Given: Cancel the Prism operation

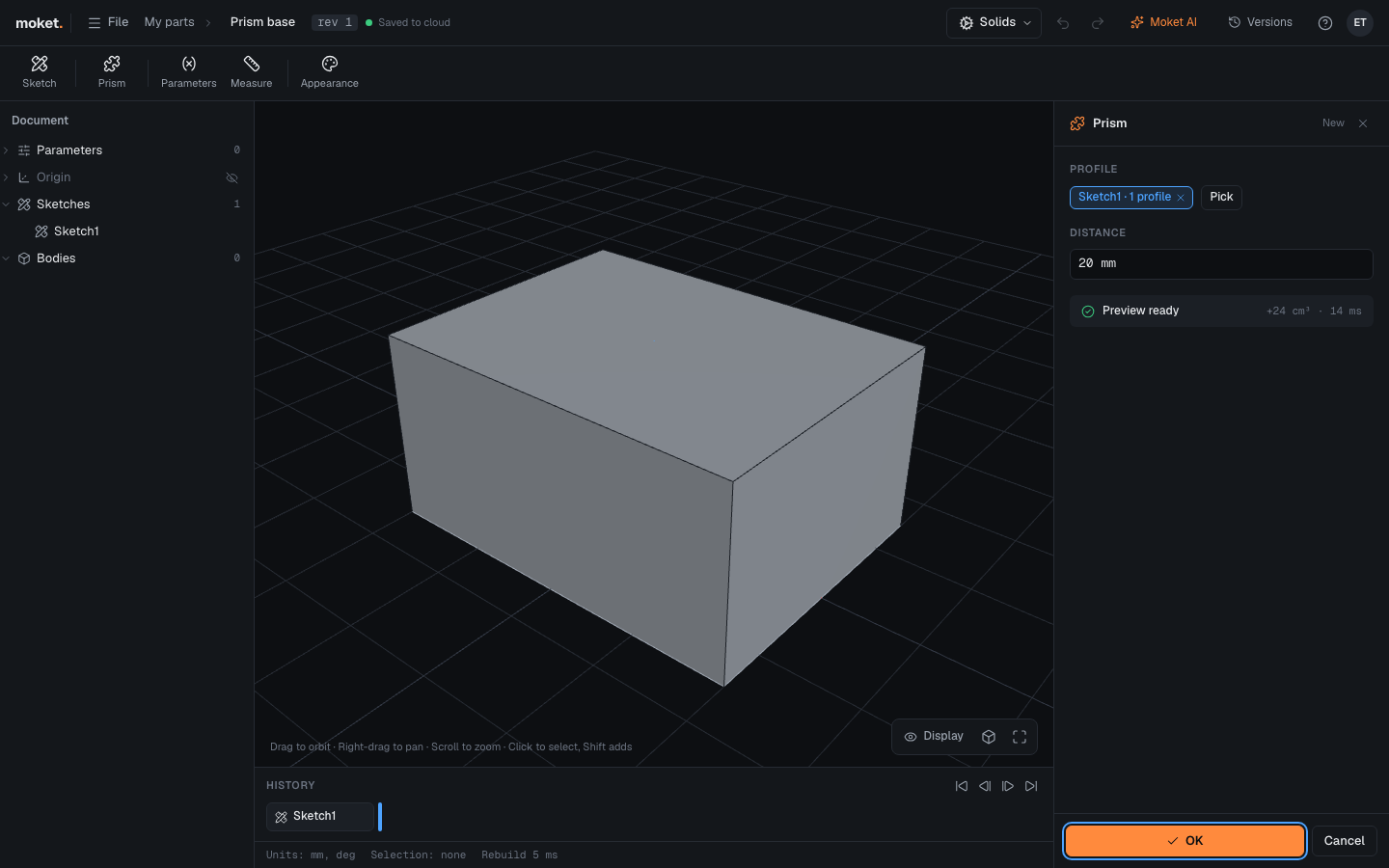Looking at the screenshot, I should tap(1344, 841).
